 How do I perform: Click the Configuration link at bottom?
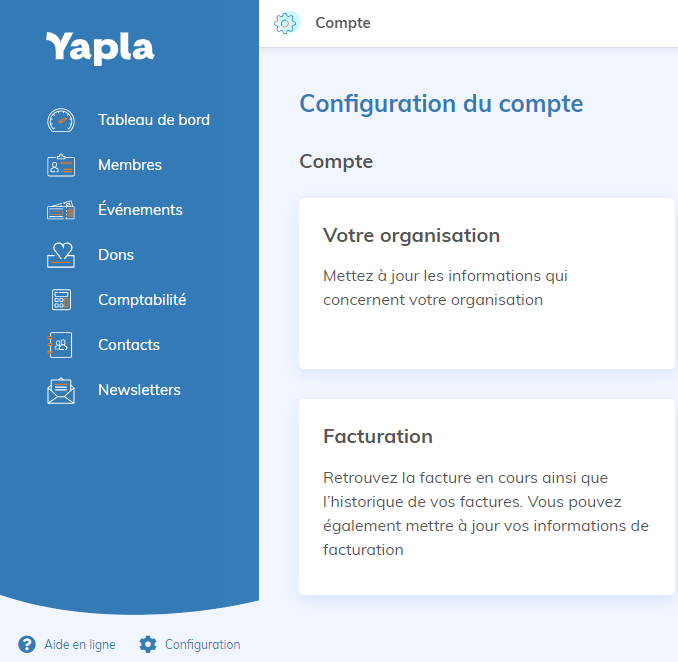pos(189,644)
